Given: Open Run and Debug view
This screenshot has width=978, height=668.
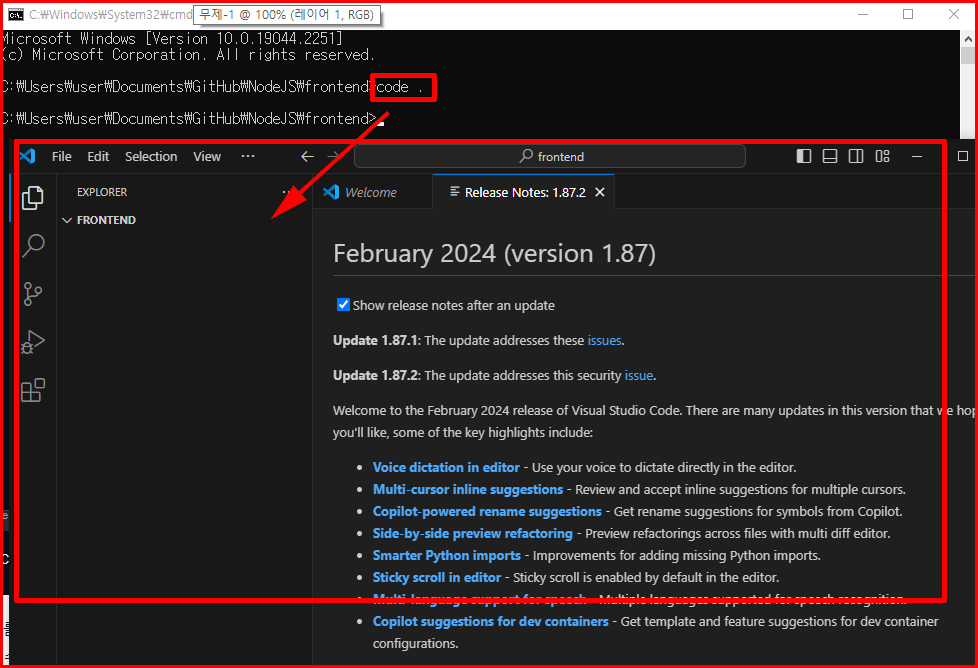Looking at the screenshot, I should pos(32,342).
